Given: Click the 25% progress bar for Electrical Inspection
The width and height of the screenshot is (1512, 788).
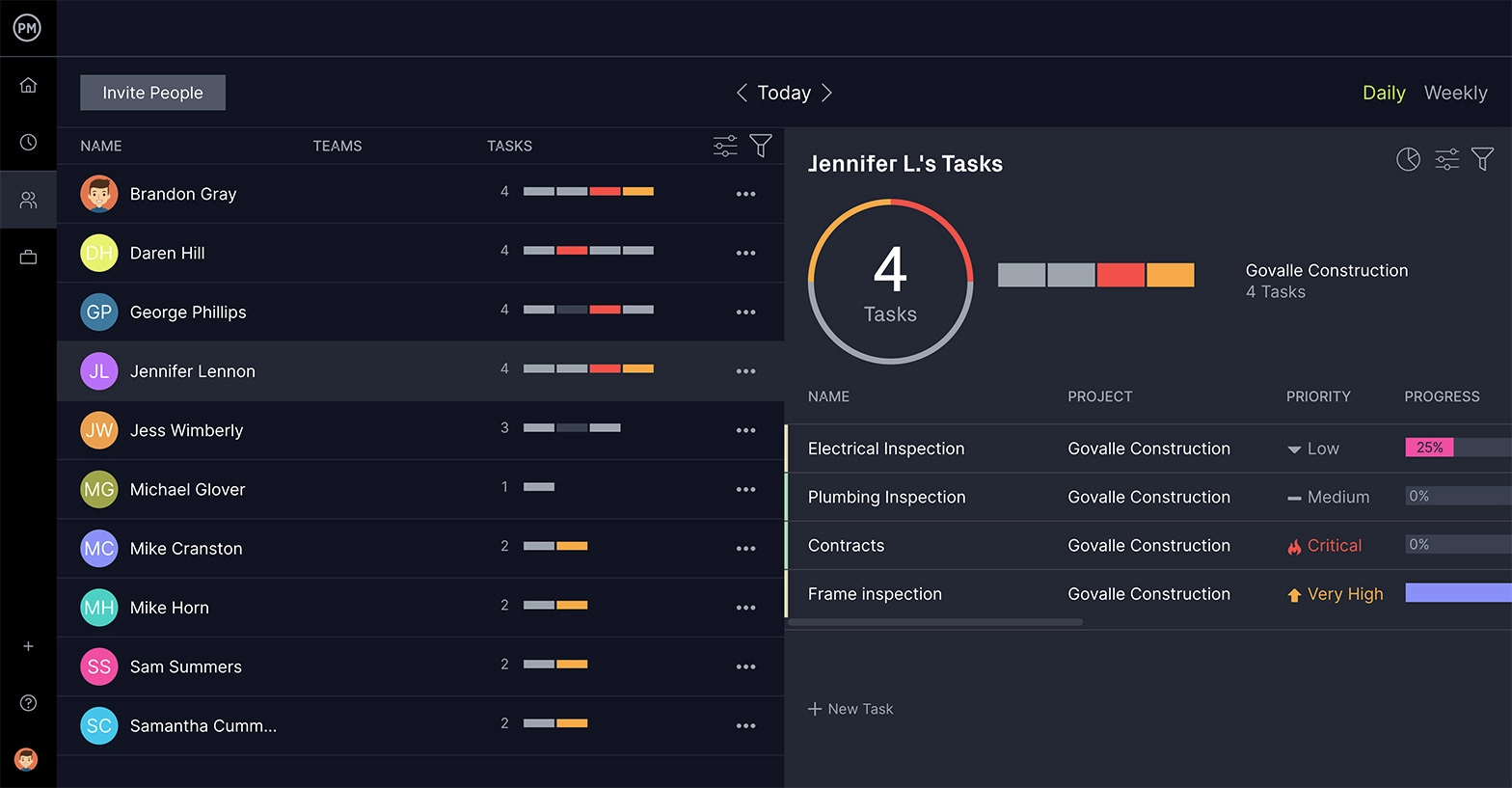Looking at the screenshot, I should point(1429,448).
